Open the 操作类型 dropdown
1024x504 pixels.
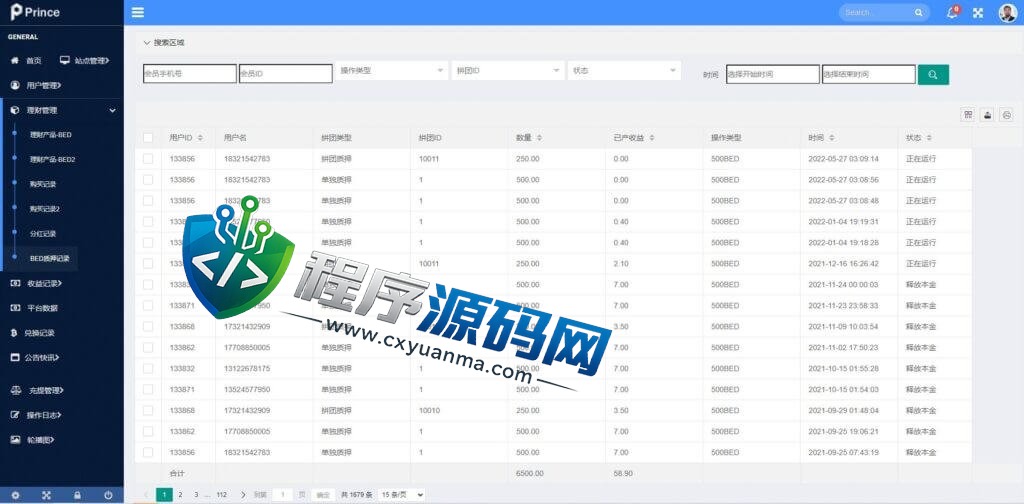392,71
